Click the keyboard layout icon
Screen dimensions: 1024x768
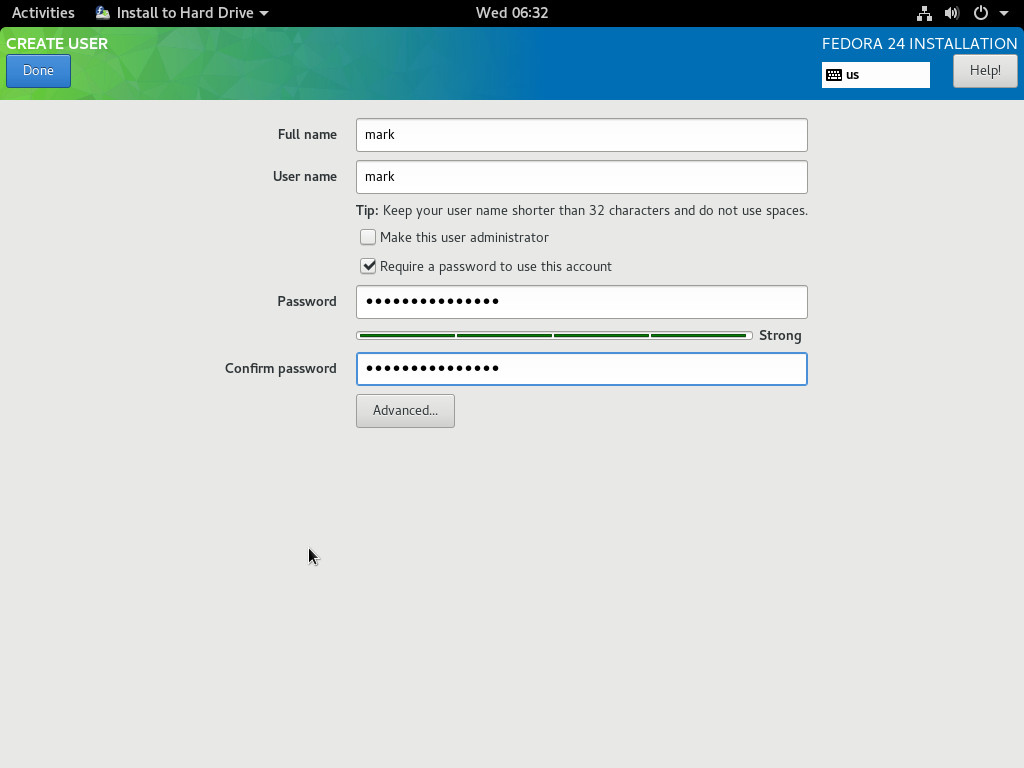[834, 75]
